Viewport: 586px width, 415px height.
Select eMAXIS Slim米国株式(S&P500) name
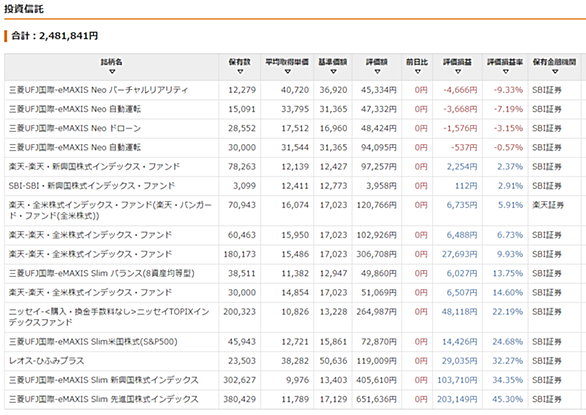click(93, 342)
